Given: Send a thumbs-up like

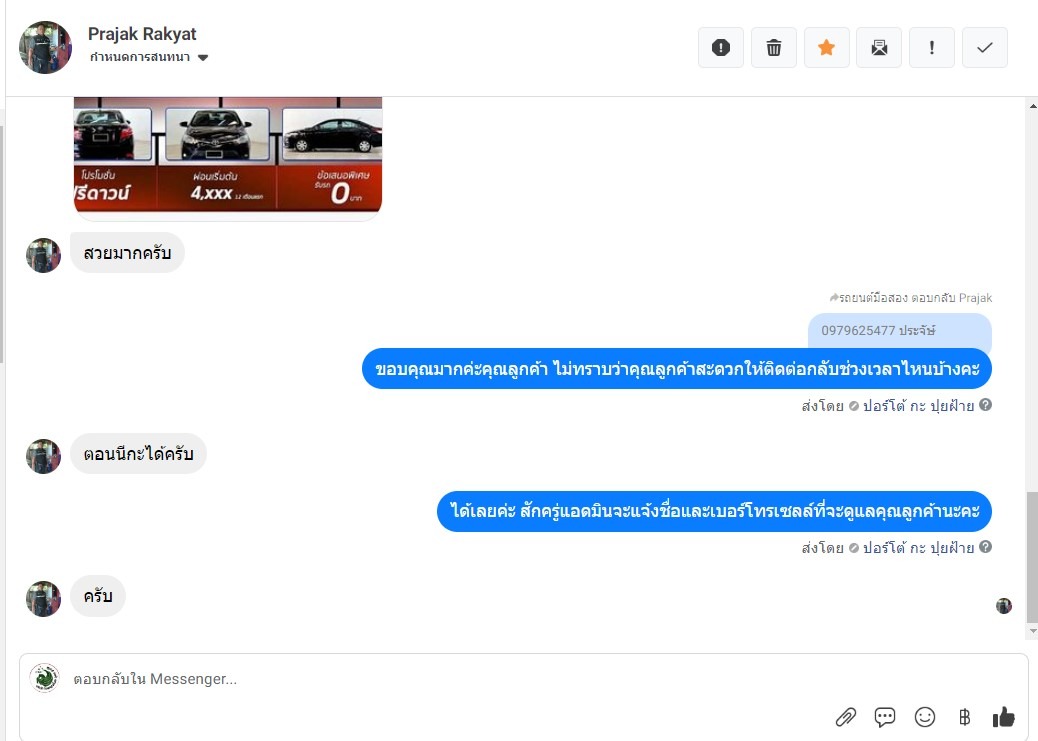Looking at the screenshot, I should (1004, 716).
